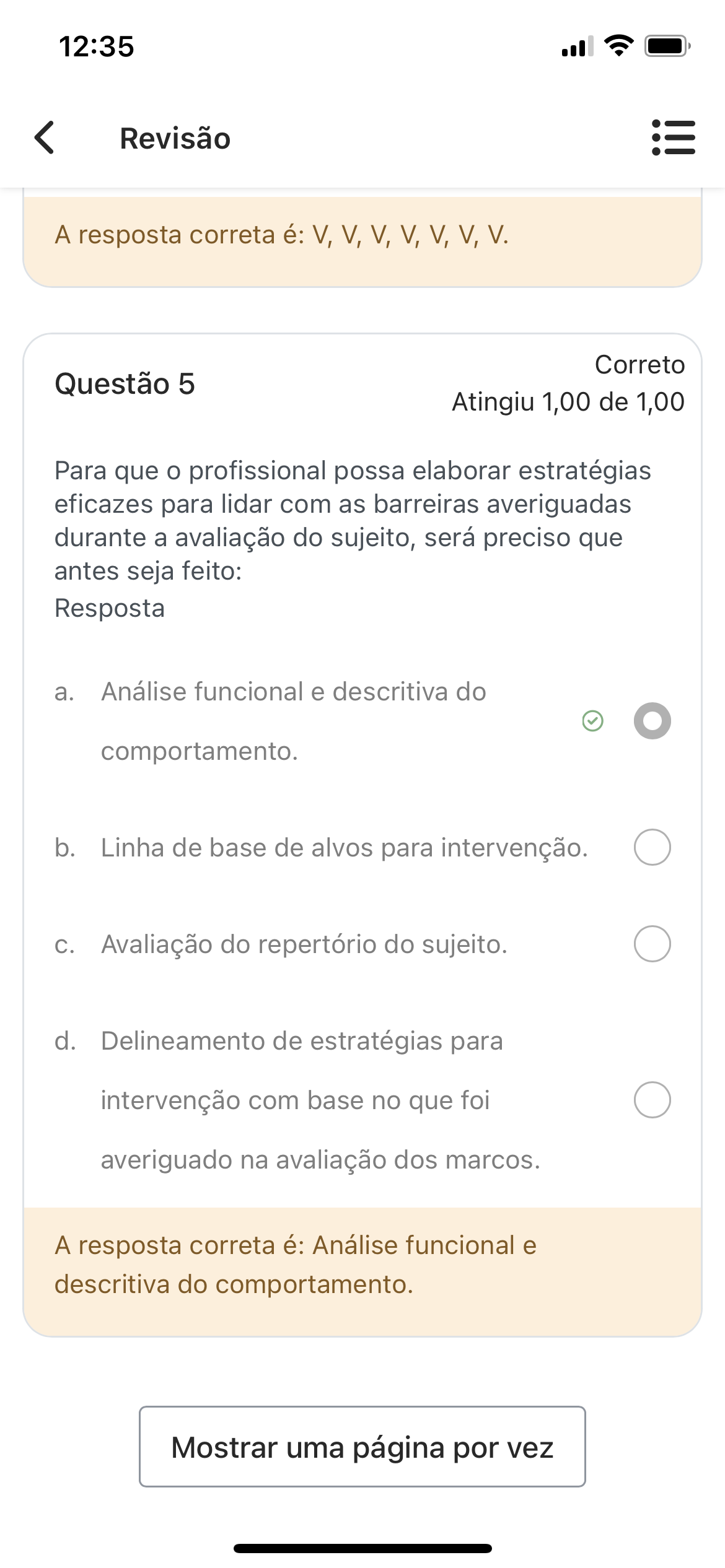Viewport: 725px width, 1568px height.
Task: Choose radio for Avaliação do repertório option
Action: 652,944
